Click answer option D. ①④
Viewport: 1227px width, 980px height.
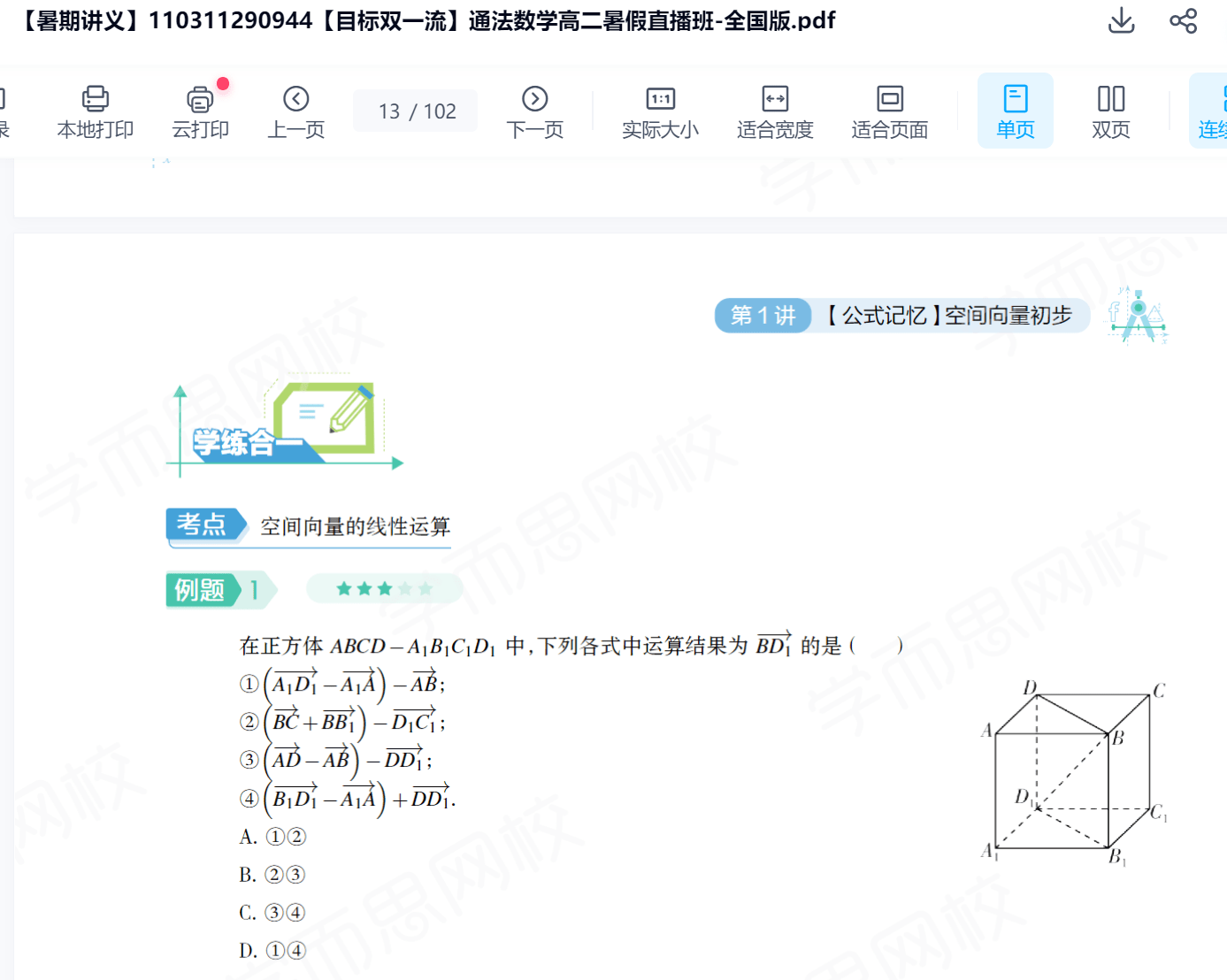pos(272,951)
